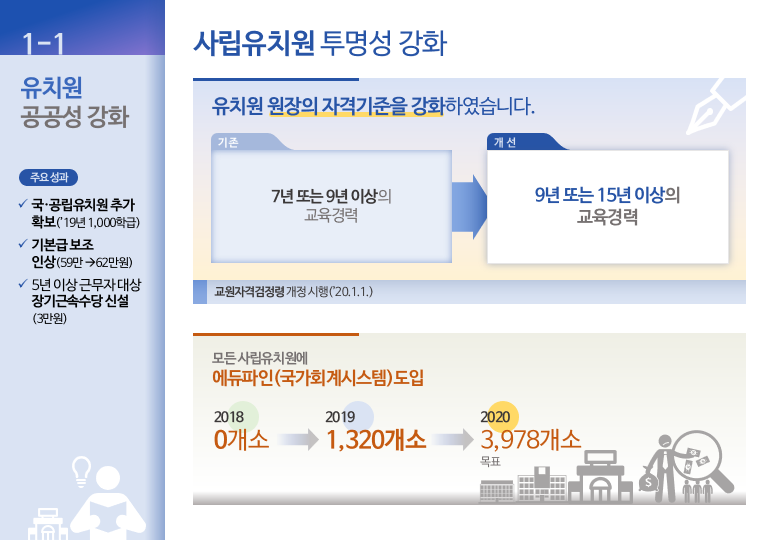This screenshot has height=540, width=779.
Task: Click 유치원 원장의 자격기준을 강화하였습니다 headline
Action: (x=373, y=106)
